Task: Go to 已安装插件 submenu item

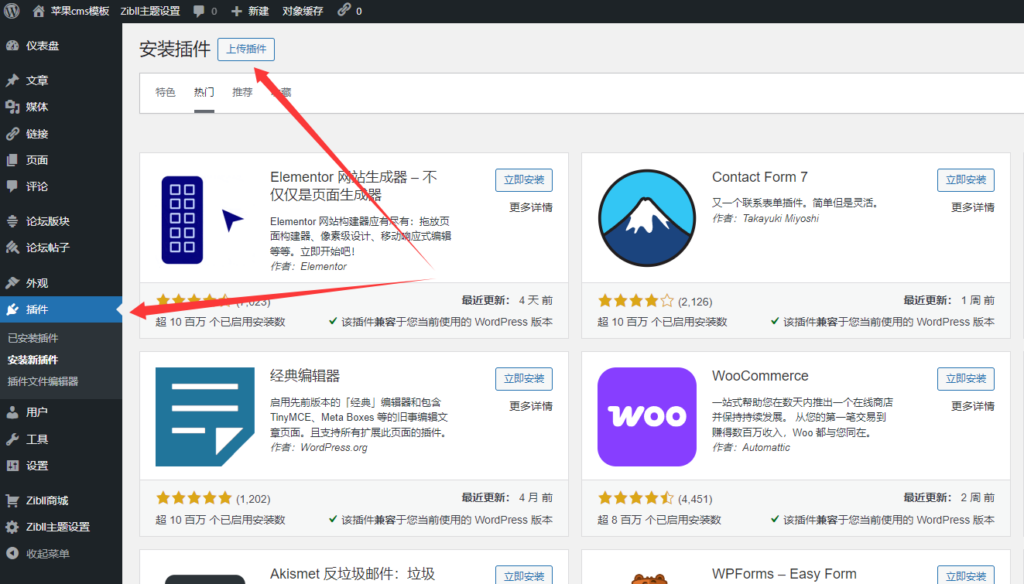Action: (x=33, y=338)
